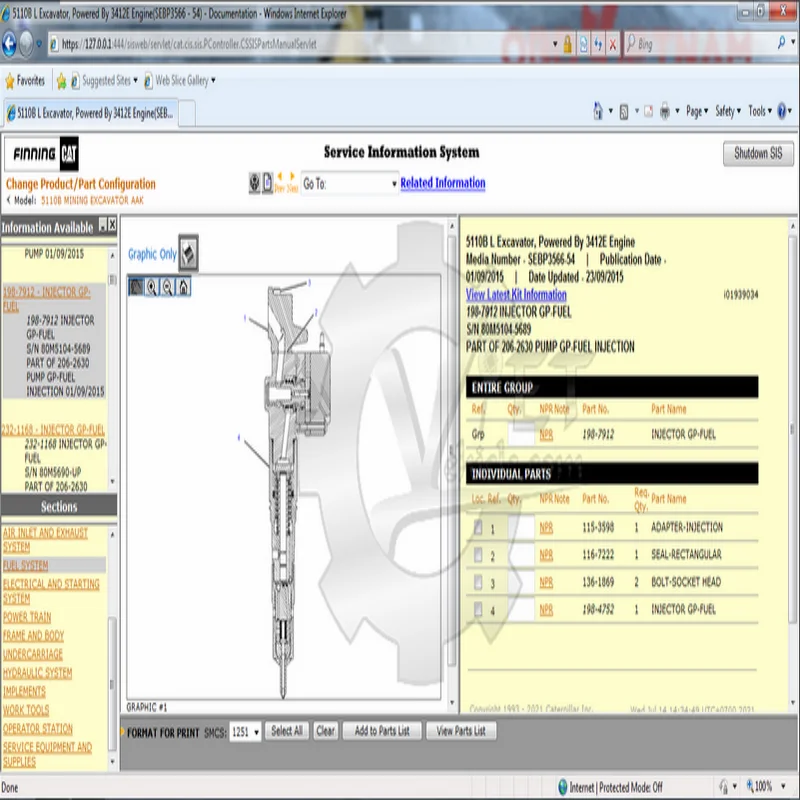Click the document icon beside Go To

(267, 183)
